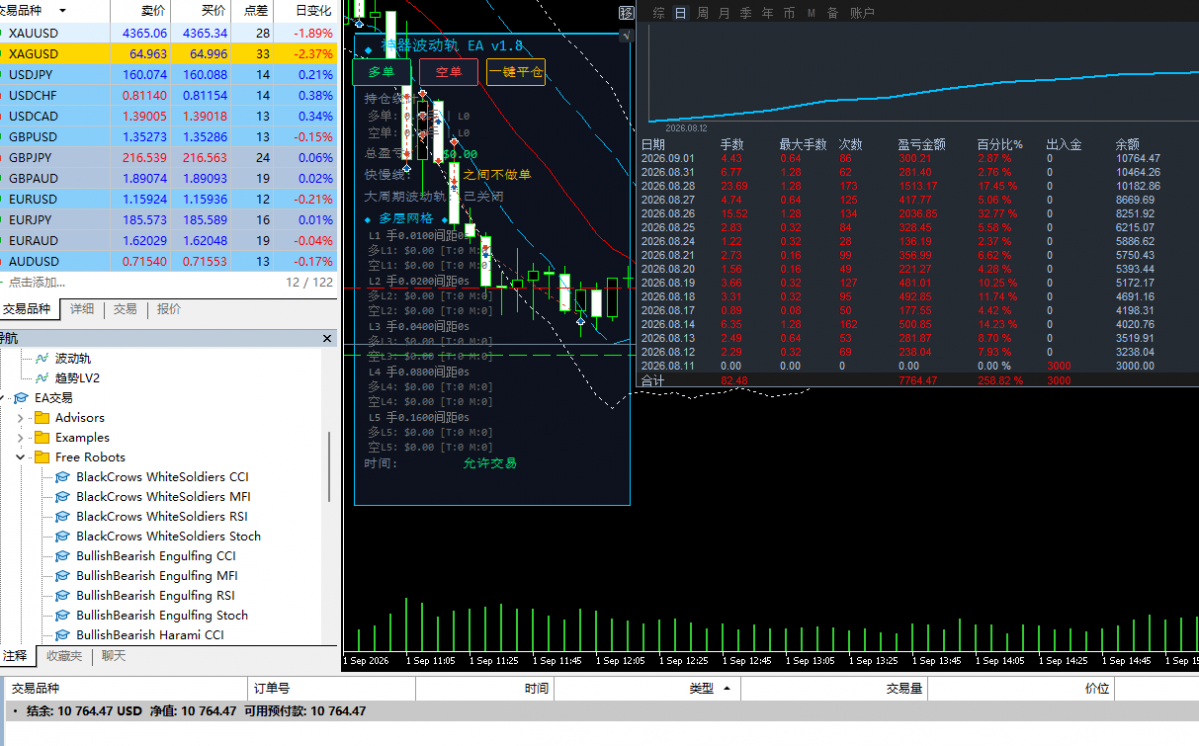Open the BlackCrows WhiteSoldiers CCI robot icon
The height and width of the screenshot is (746, 1199).
click(63, 477)
